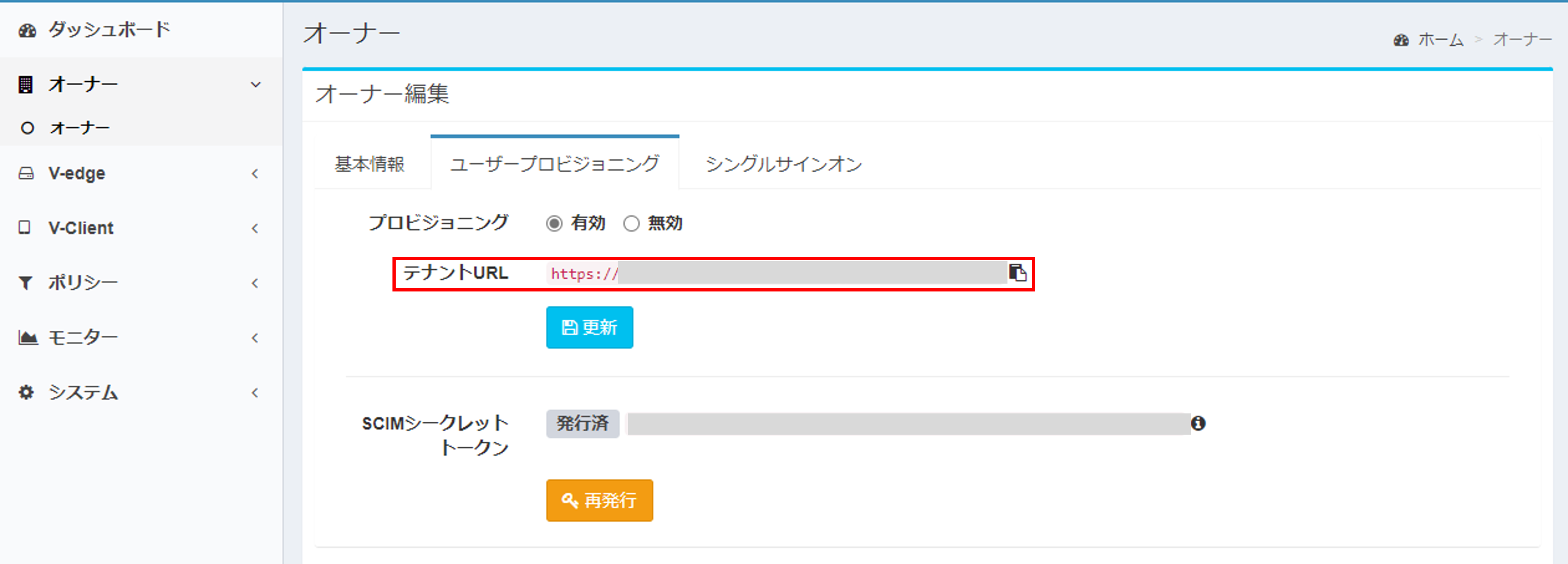Screen dimensions: 1568x564
Task: Click the V-Client tablet icon
Action: pyautogui.click(x=24, y=228)
